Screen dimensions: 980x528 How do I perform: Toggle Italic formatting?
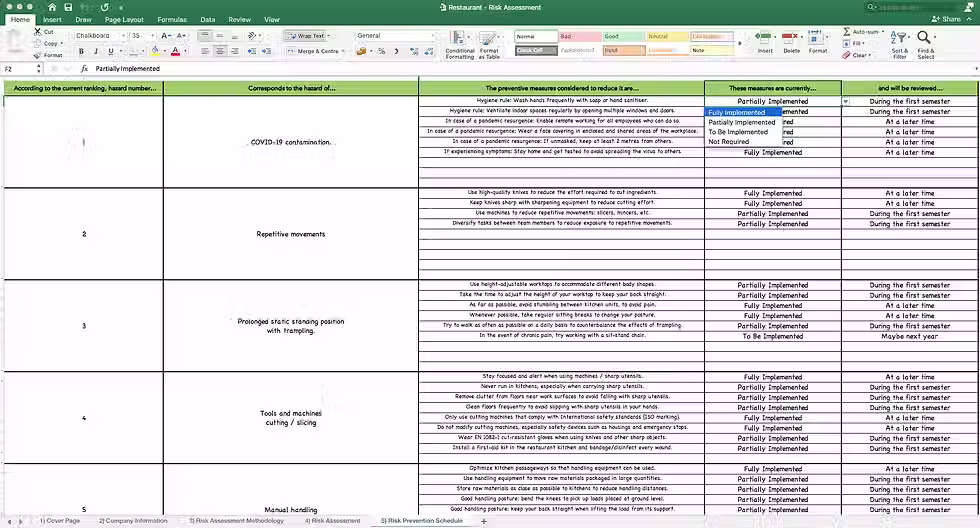click(96, 51)
